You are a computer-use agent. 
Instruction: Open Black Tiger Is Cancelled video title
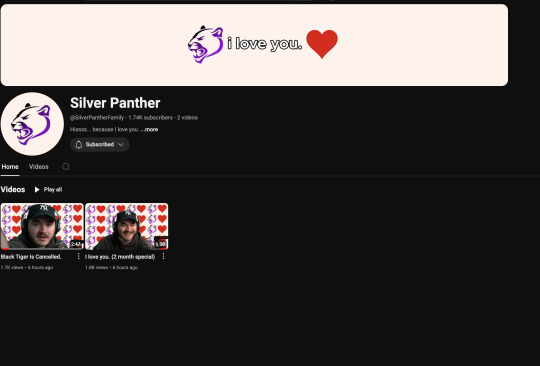tap(31, 257)
